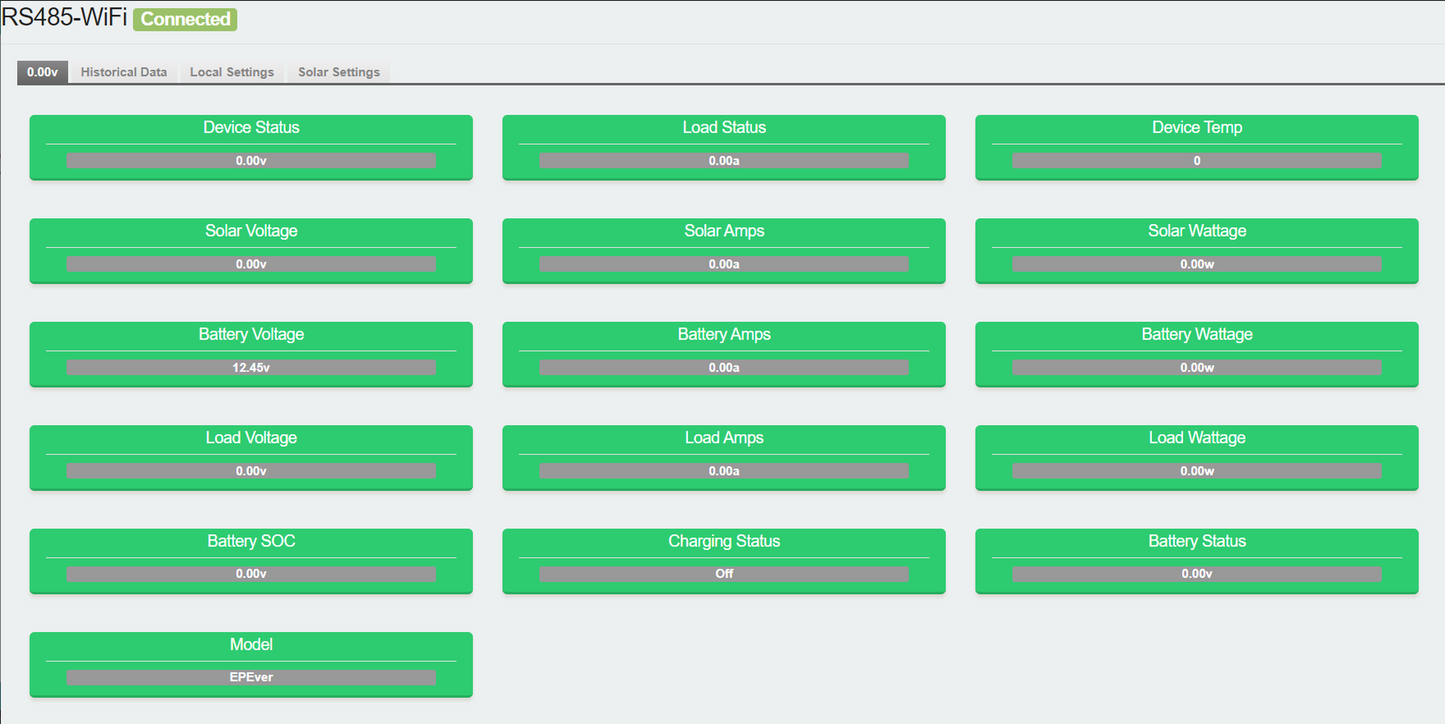The width and height of the screenshot is (1445, 724).
Task: Go to the Solar Settings tab
Action: click(x=338, y=72)
